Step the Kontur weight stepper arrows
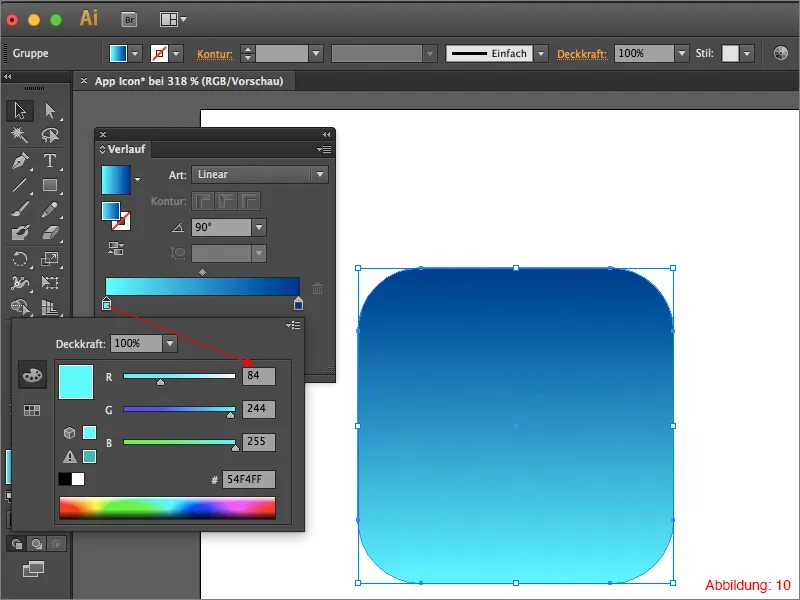800x600 pixels. pyautogui.click(x=247, y=53)
